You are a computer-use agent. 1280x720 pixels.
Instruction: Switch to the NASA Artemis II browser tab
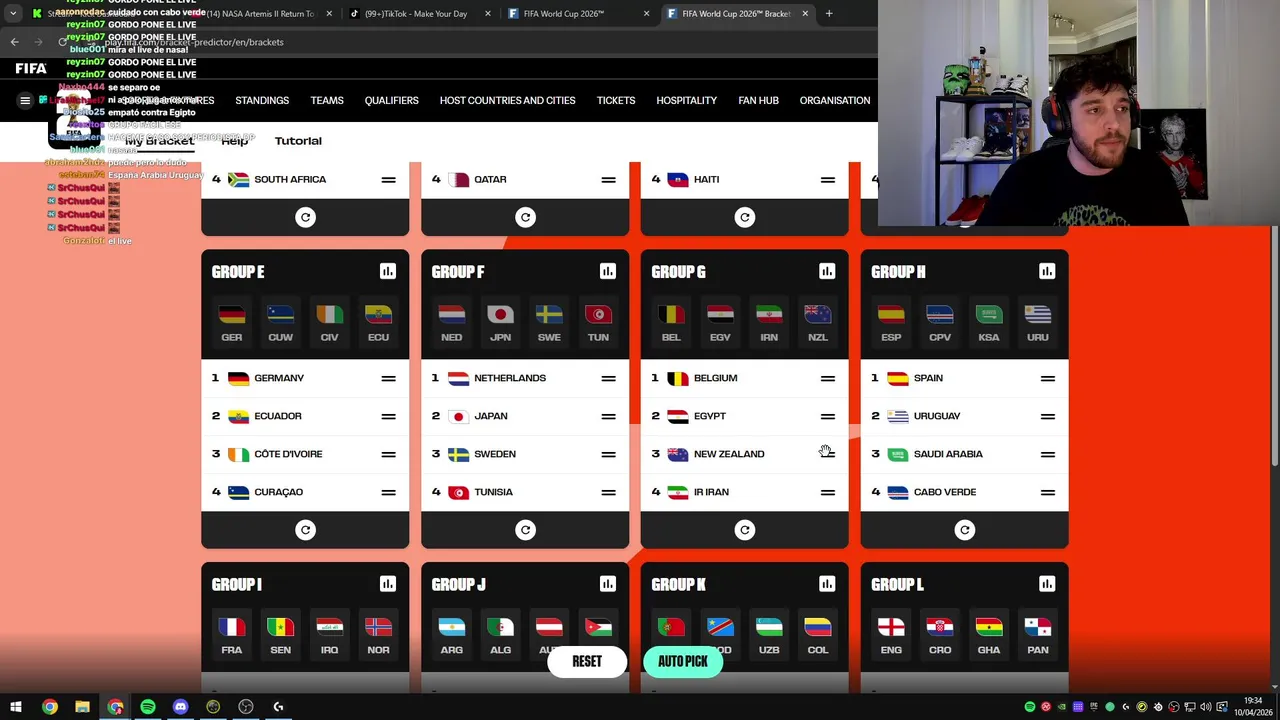[260, 14]
